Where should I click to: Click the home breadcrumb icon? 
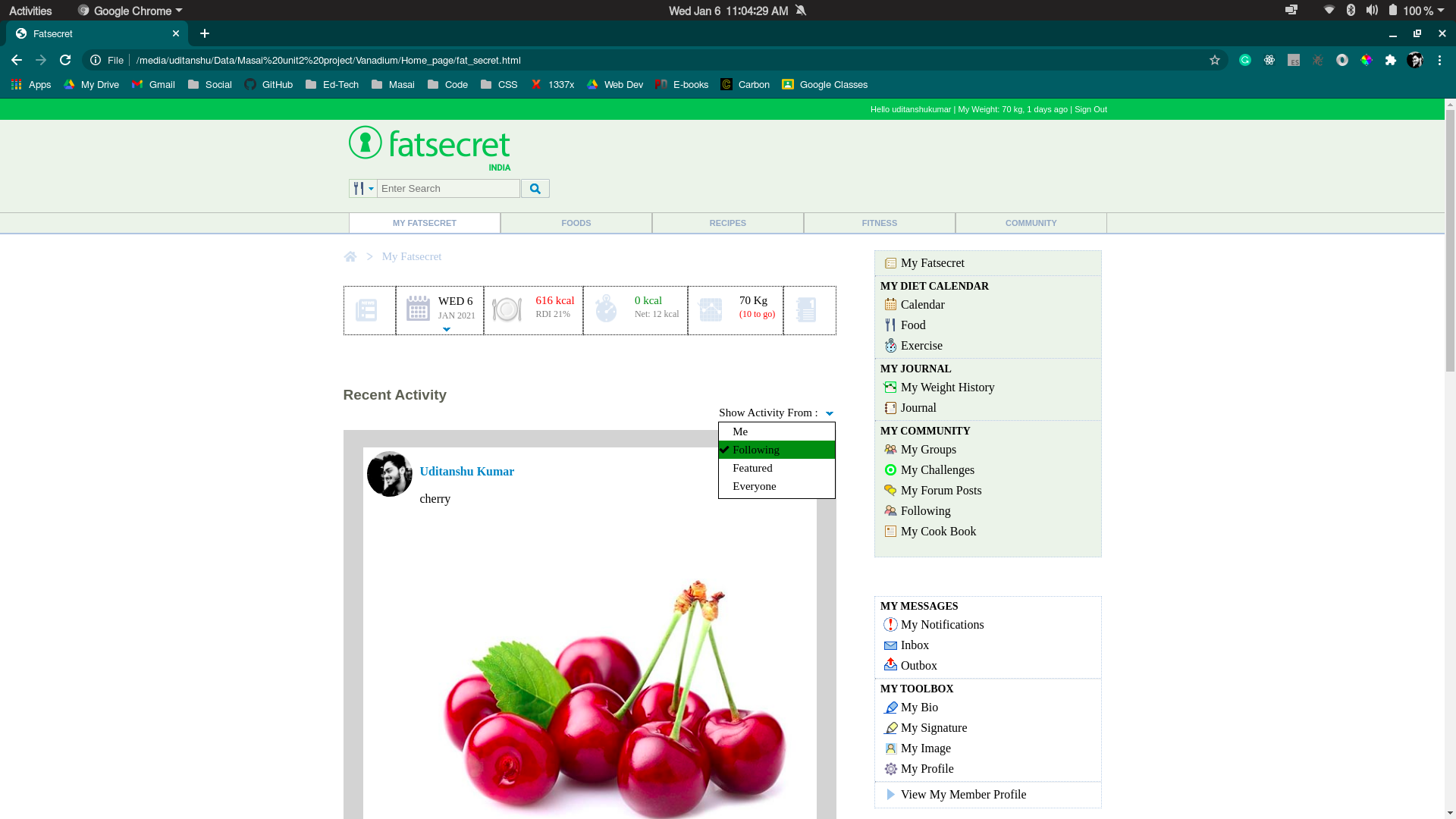tap(350, 257)
